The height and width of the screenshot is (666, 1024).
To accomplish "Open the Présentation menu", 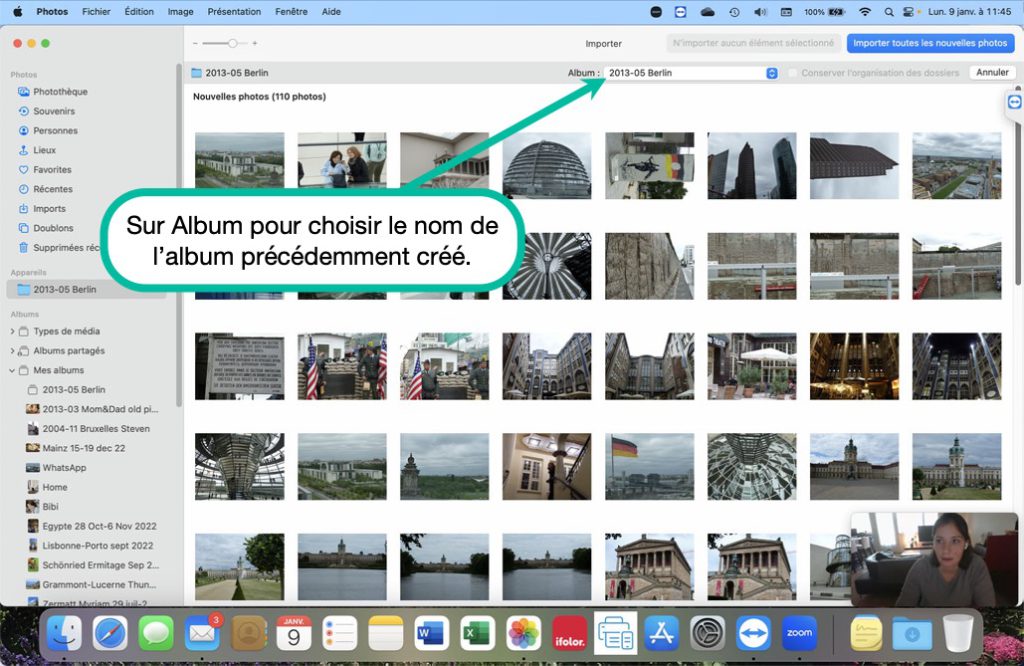I will 234,12.
